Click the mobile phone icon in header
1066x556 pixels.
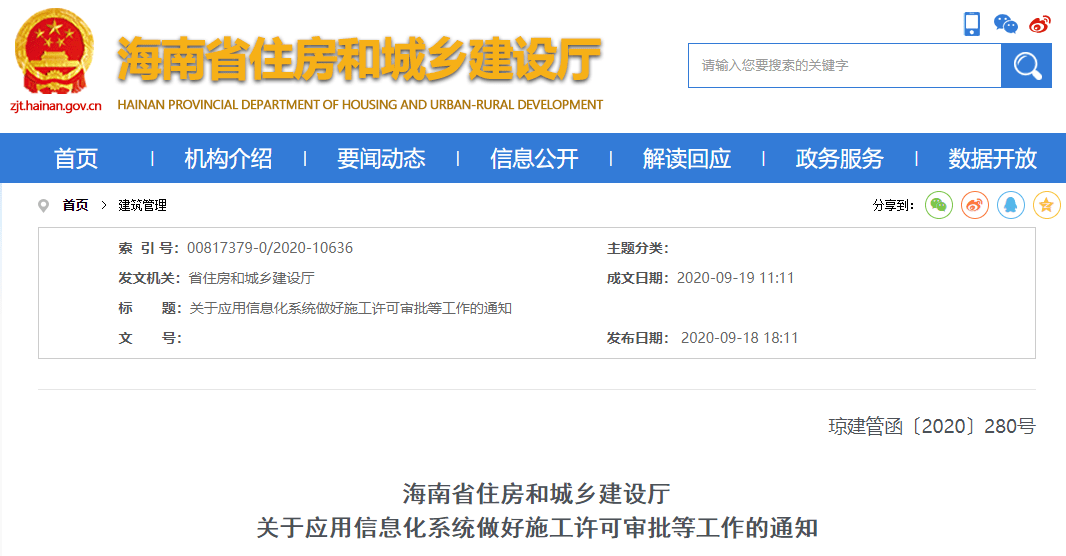(972, 24)
